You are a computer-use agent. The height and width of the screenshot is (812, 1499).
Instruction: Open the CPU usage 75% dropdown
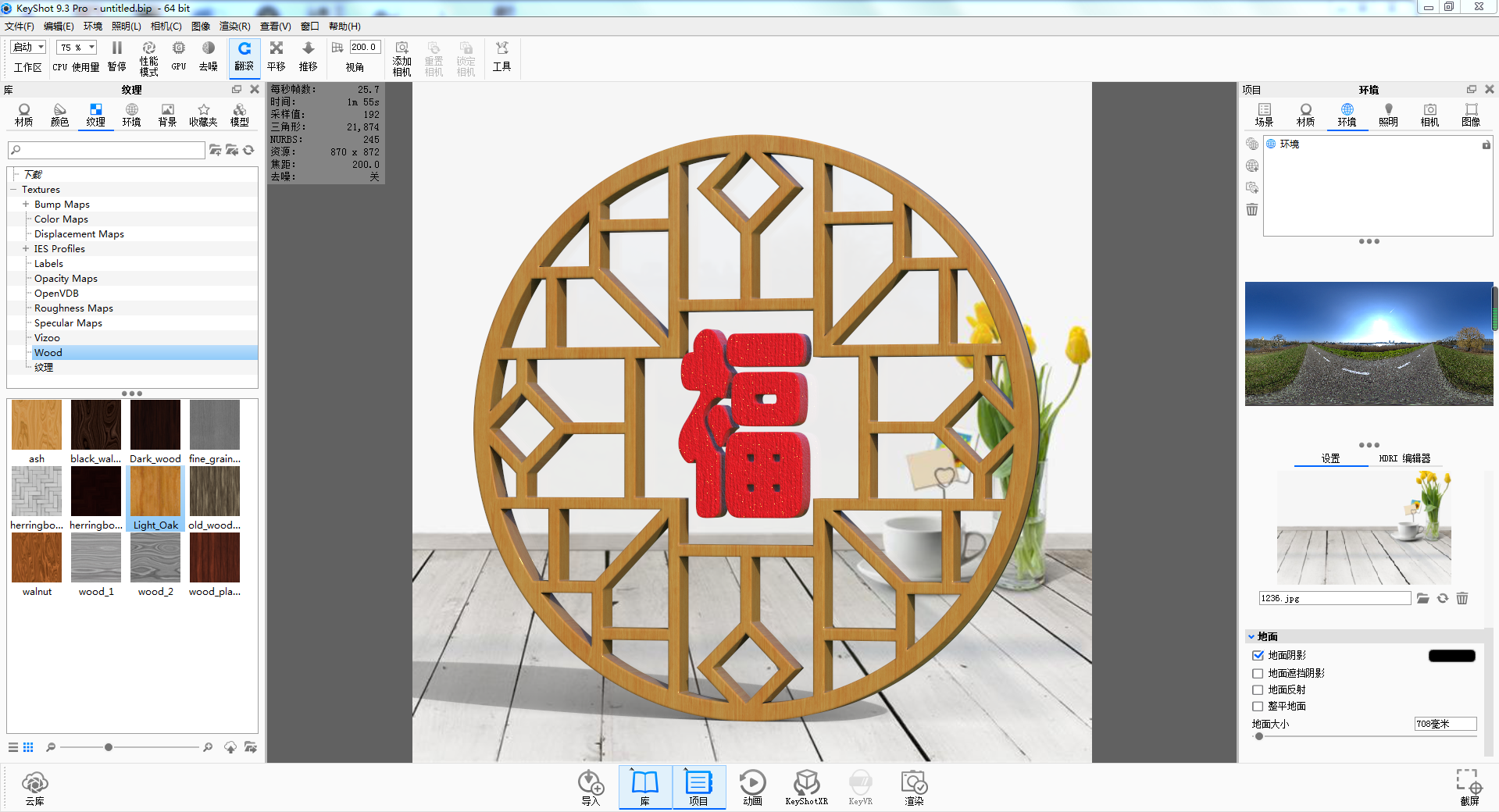[x=77, y=48]
